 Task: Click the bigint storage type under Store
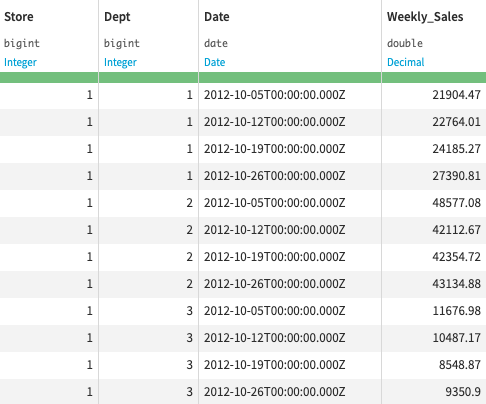coord(22,43)
